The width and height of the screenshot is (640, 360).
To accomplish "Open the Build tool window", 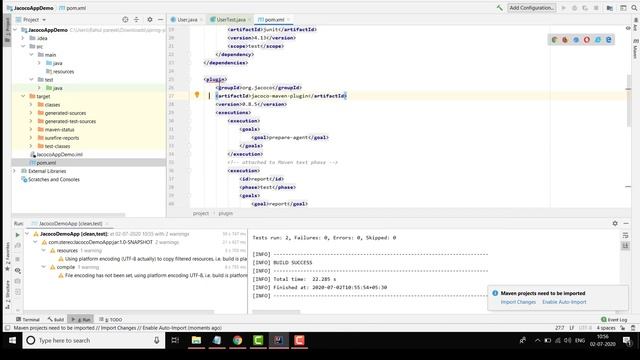I will tap(56, 320).
